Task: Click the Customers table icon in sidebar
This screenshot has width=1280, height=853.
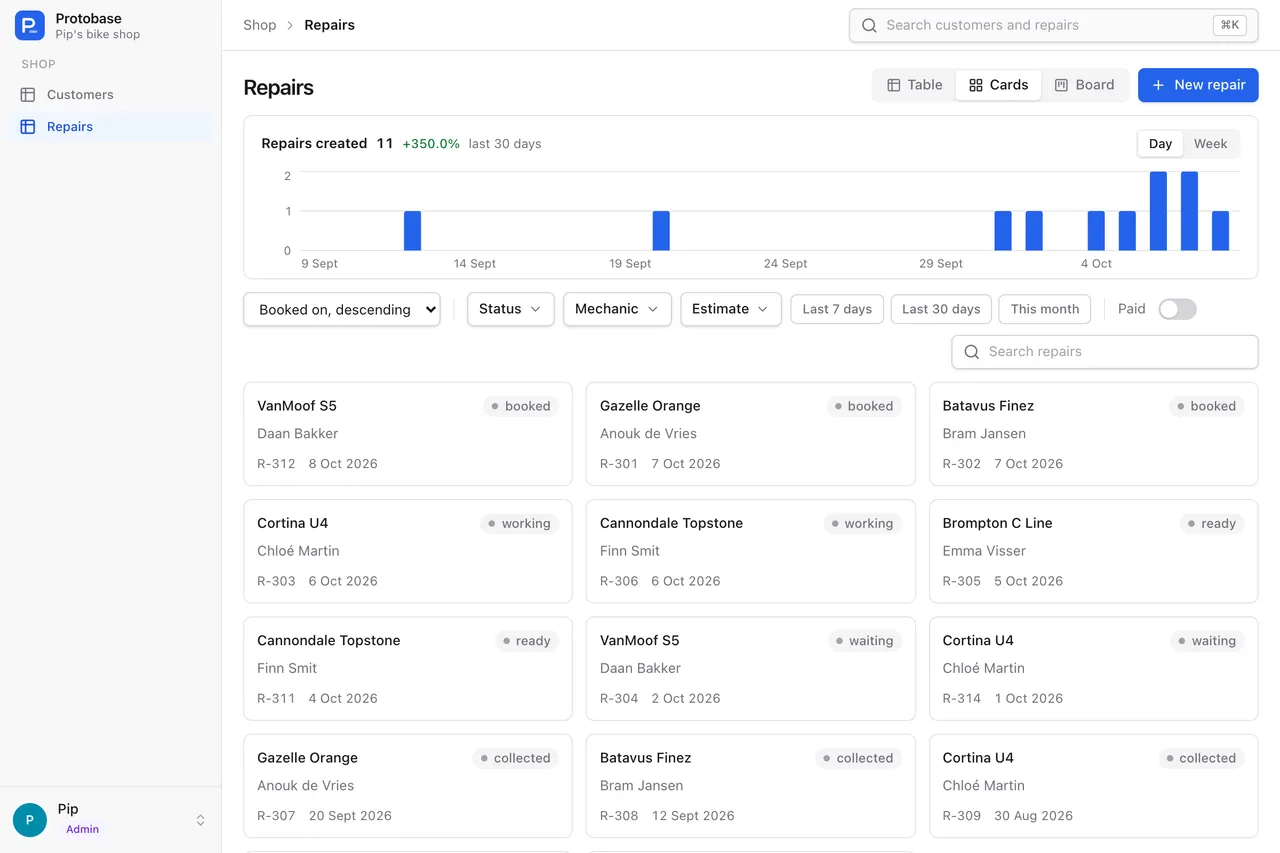Action: [x=28, y=95]
